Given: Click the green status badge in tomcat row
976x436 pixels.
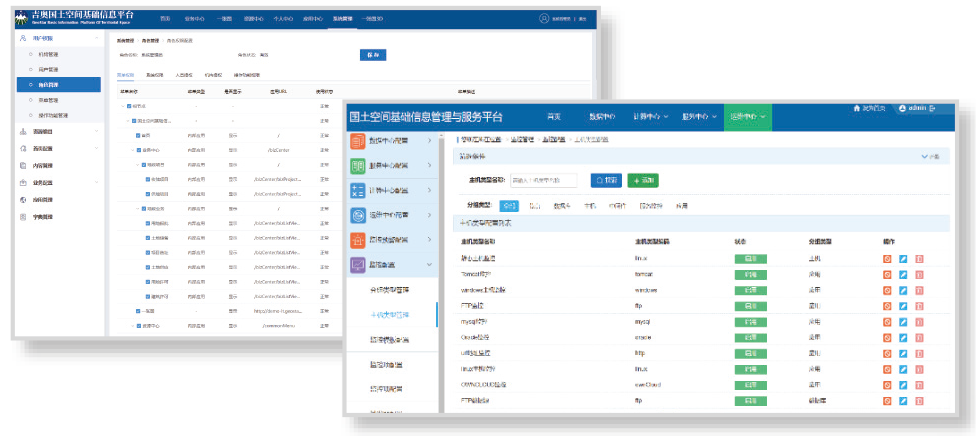Looking at the screenshot, I should point(750,275).
